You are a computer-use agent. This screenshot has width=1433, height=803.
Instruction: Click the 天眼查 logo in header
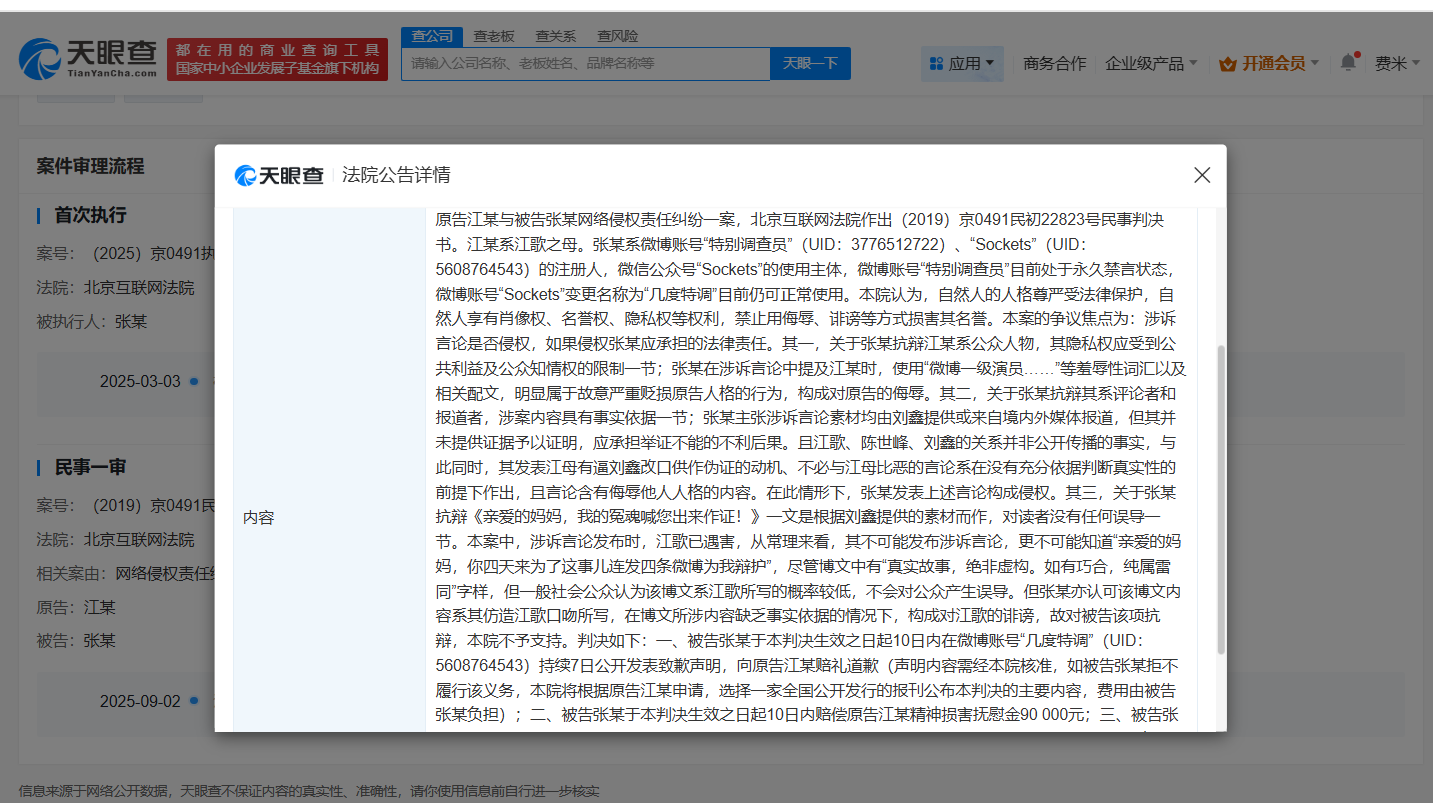(88, 59)
